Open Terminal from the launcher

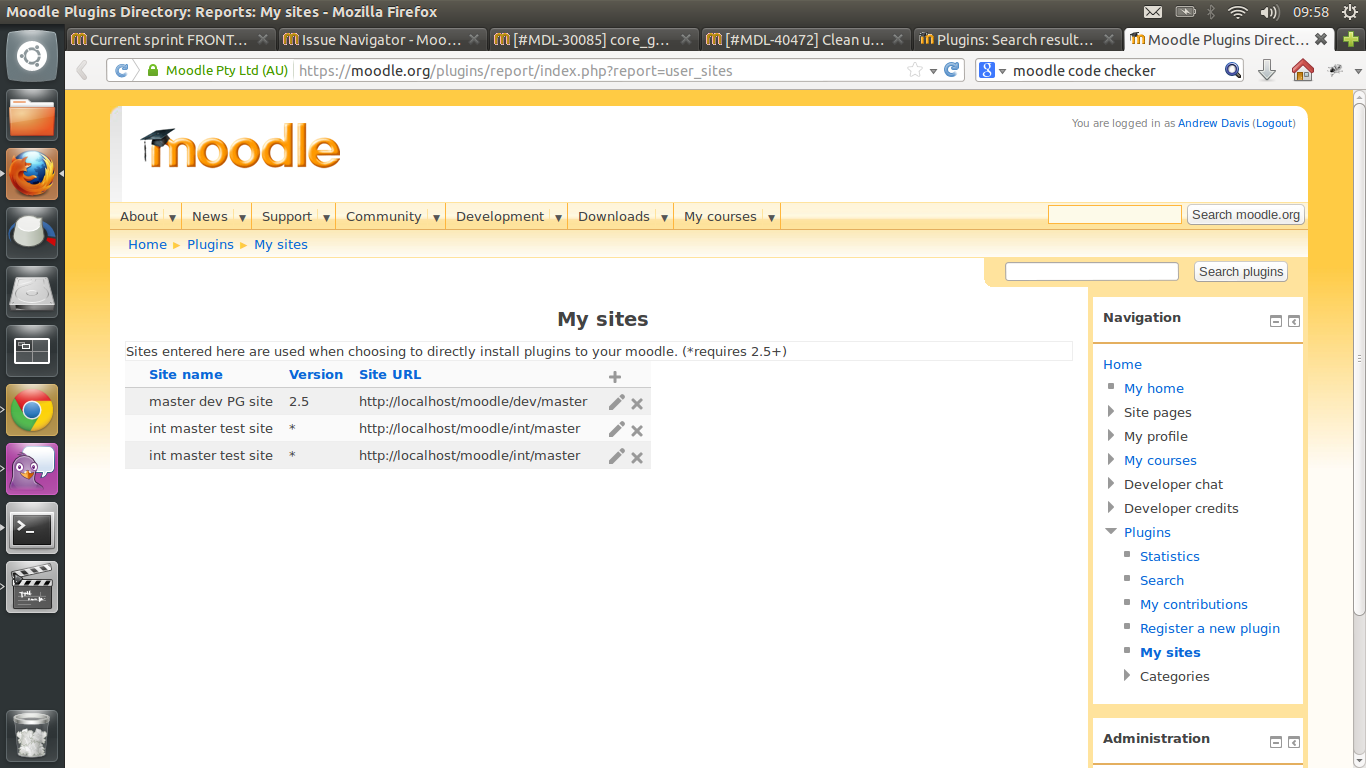32,528
